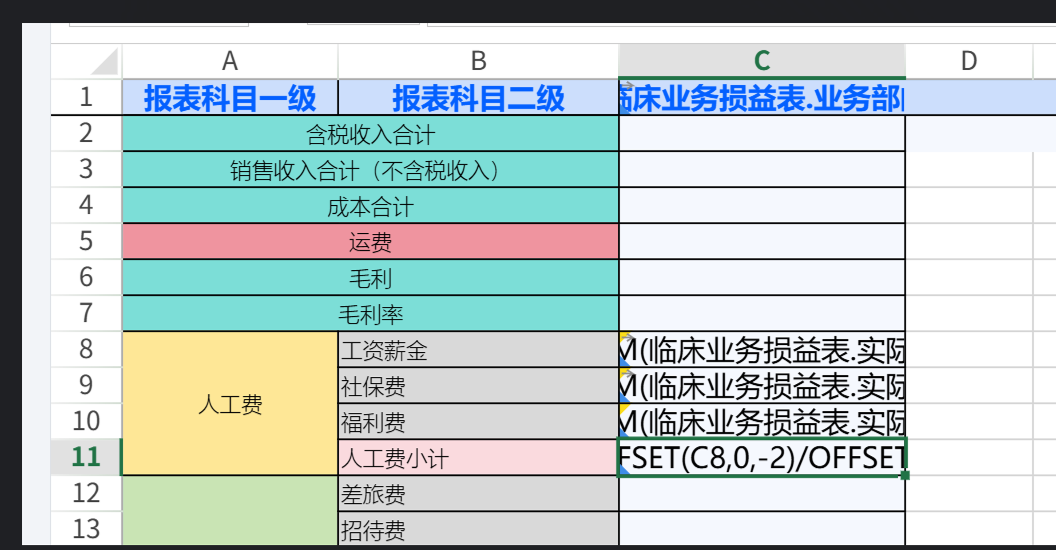Click formula cell C9 in 社保费 row
The image size is (1056, 550).
click(762, 386)
